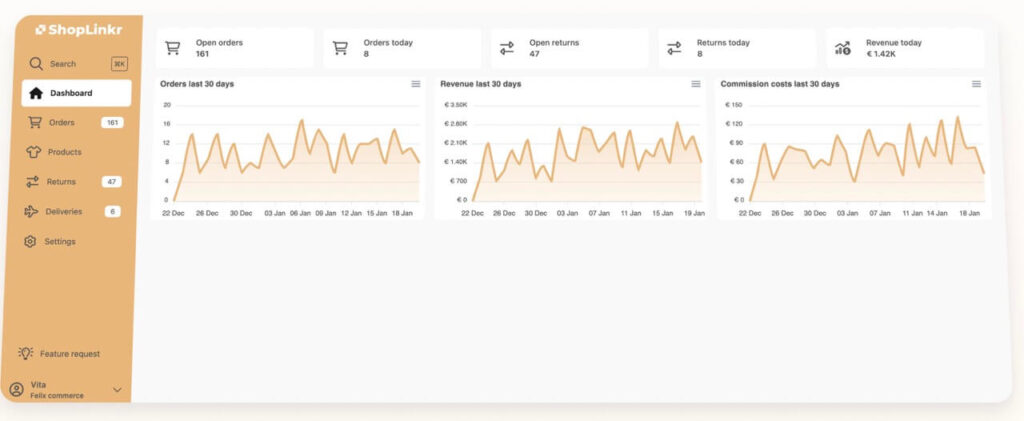Click the Deliveries count badge showing 6
Image resolution: width=1024 pixels, height=421 pixels.
[x=112, y=211]
